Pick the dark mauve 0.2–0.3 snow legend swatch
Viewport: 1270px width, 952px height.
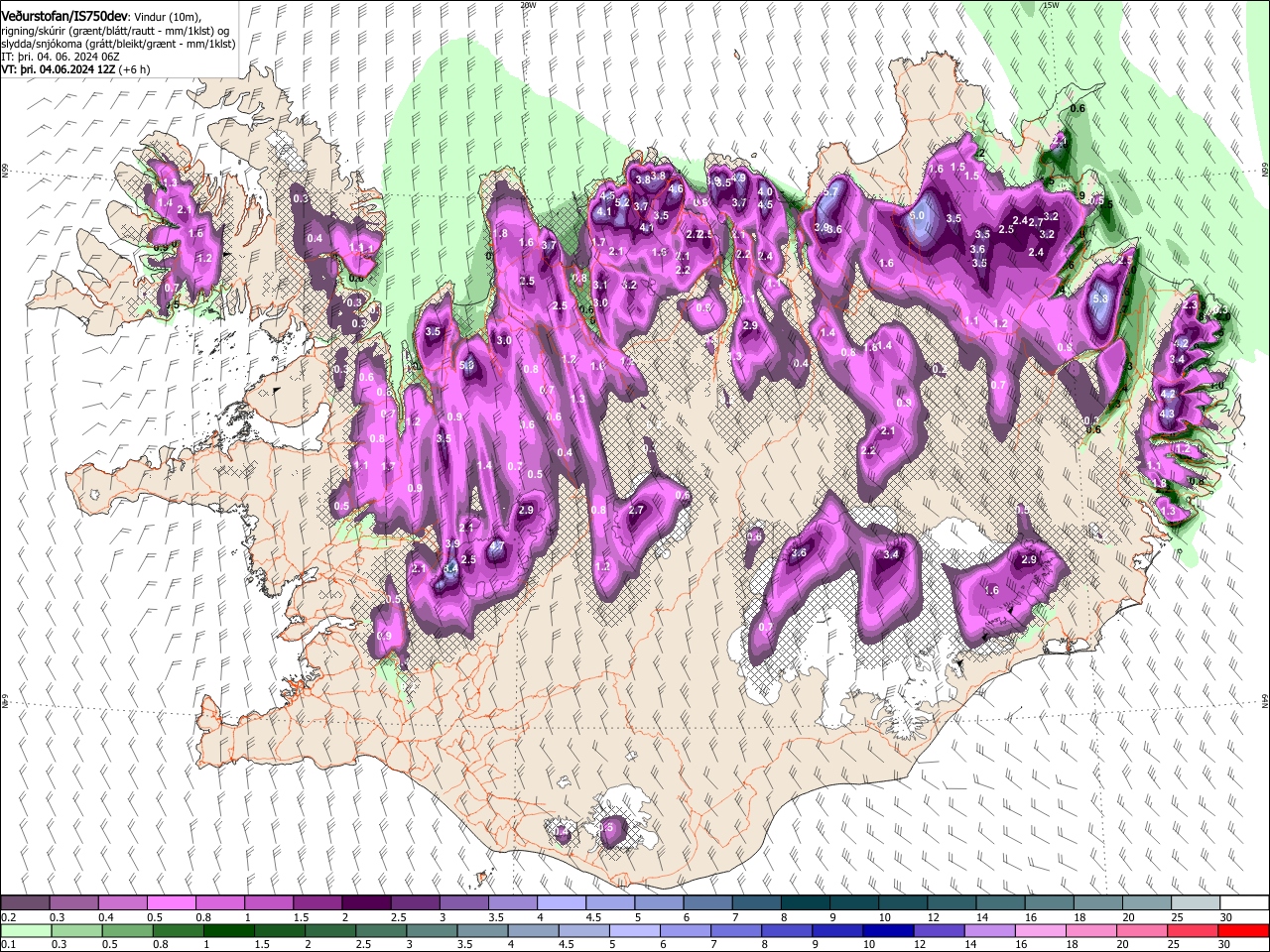25,903
